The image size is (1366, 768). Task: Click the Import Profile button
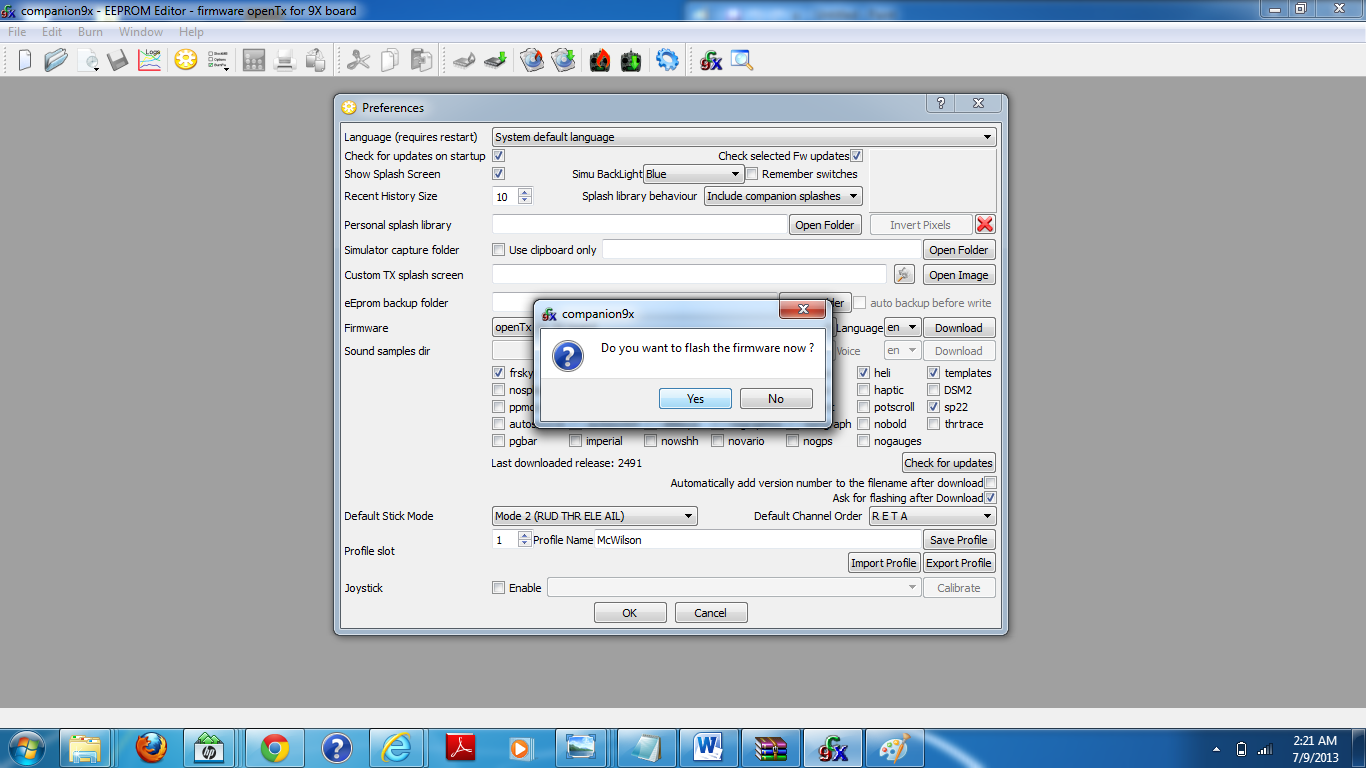click(x=883, y=563)
